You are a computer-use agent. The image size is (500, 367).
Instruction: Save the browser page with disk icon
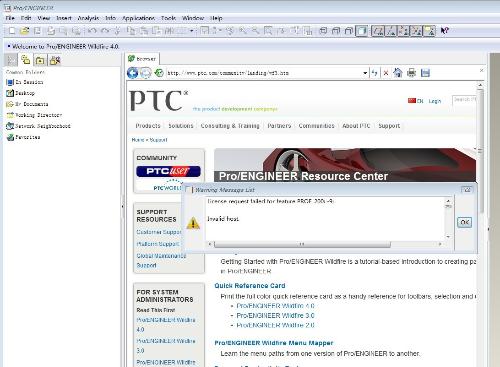[425, 73]
